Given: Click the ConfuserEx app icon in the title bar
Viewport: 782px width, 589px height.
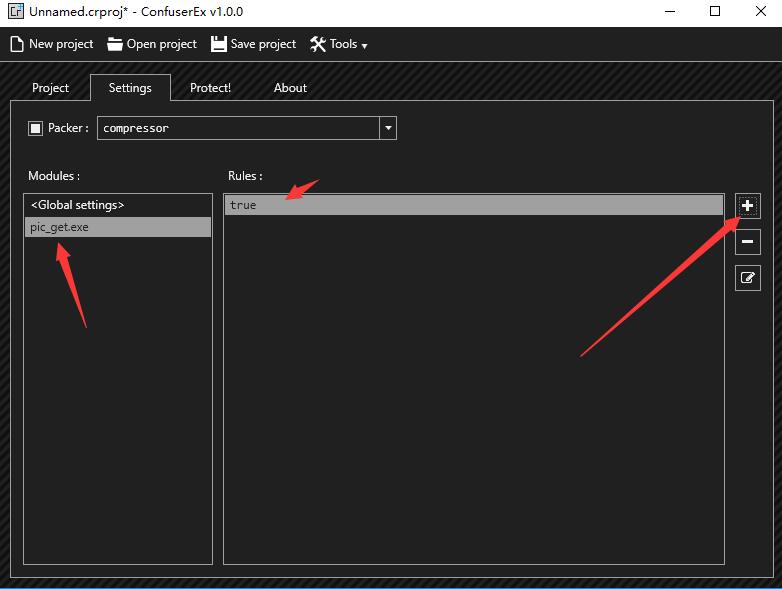Looking at the screenshot, I should pyautogui.click(x=15, y=12).
